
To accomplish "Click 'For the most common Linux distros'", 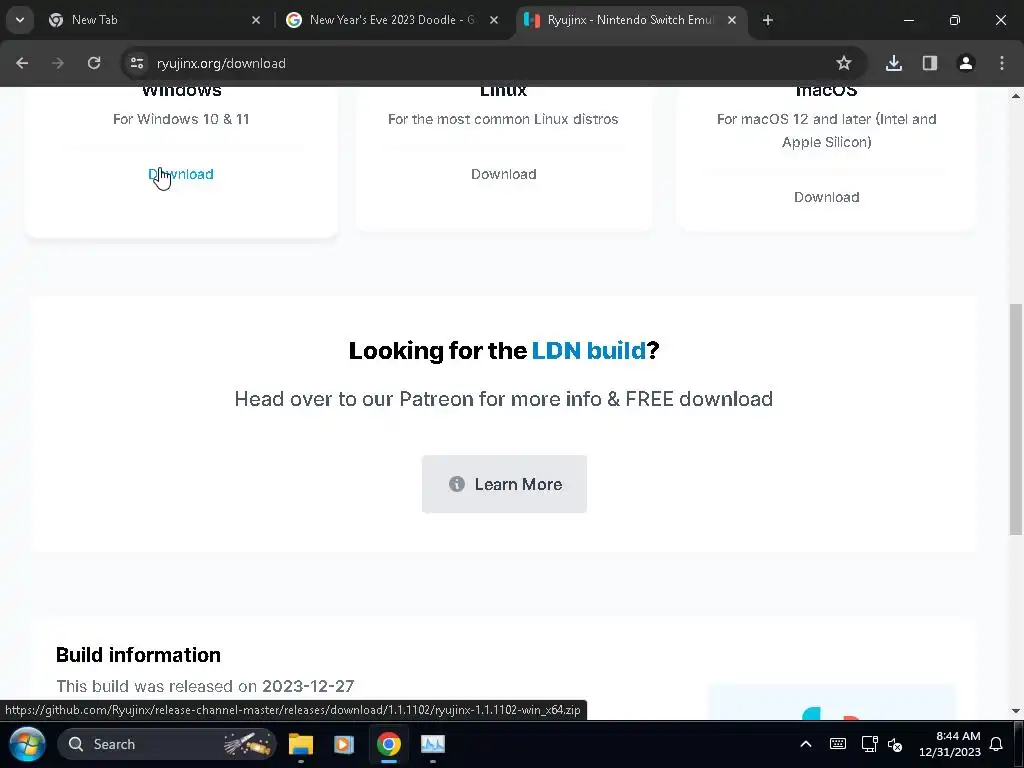I will (503, 119).
